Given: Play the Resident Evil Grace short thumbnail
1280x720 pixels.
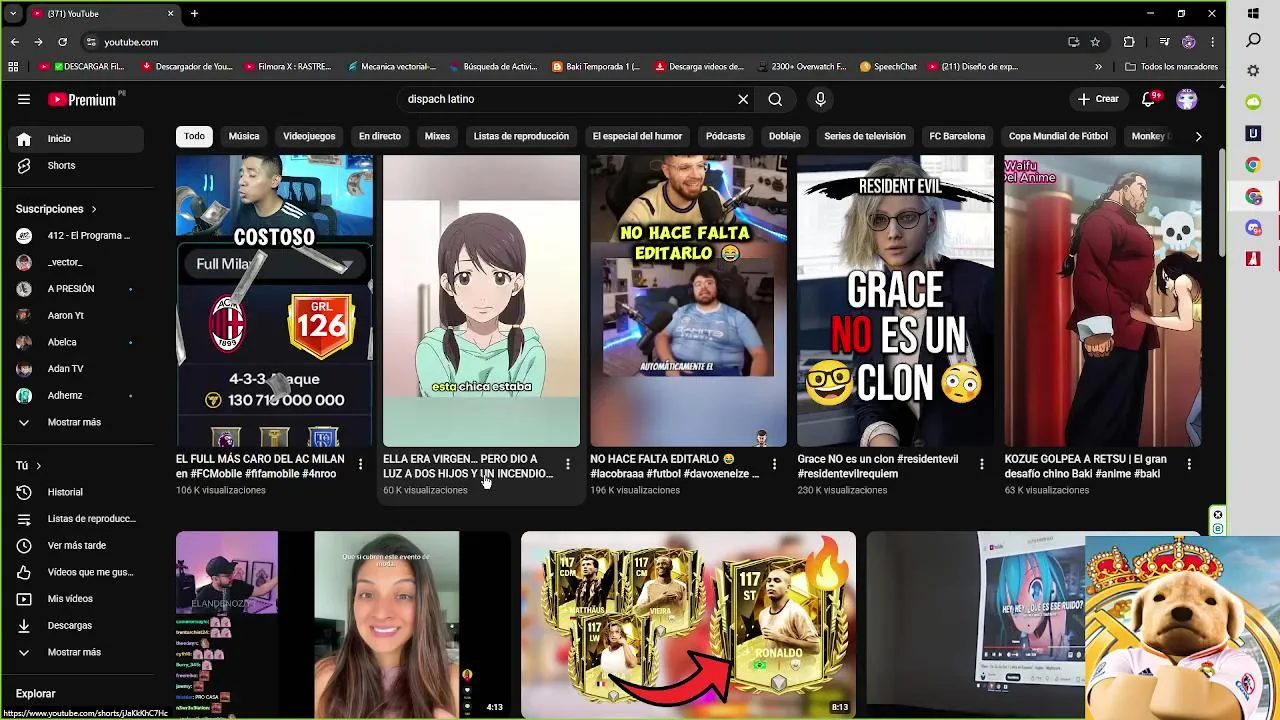Looking at the screenshot, I should [x=895, y=301].
